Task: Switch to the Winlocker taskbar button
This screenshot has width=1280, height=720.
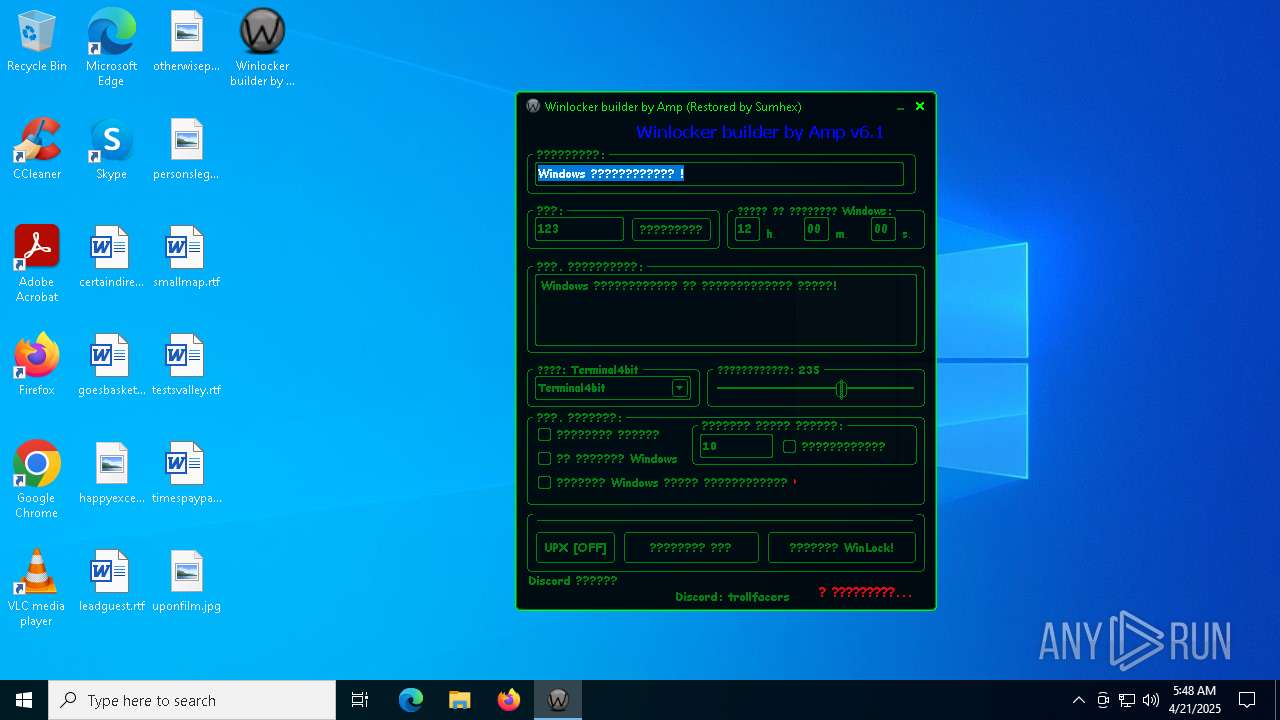Action: (558, 700)
